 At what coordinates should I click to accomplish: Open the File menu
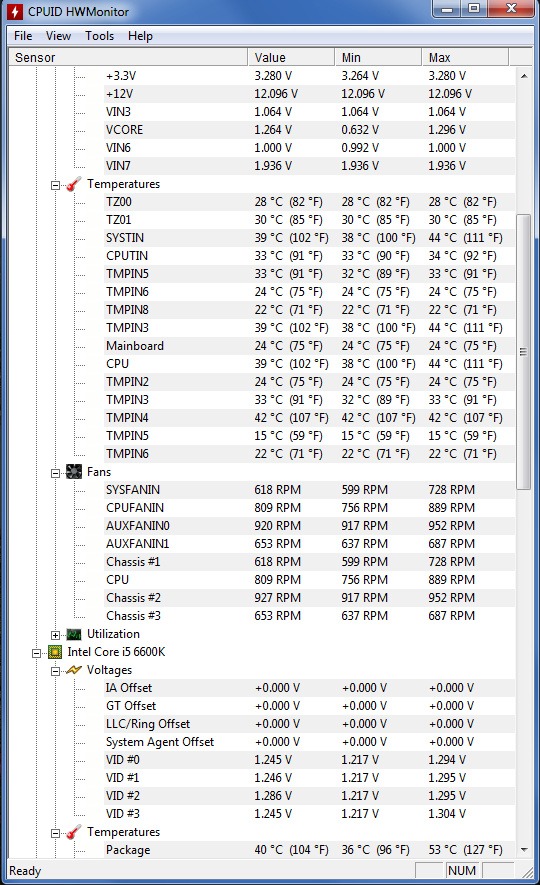(23, 36)
